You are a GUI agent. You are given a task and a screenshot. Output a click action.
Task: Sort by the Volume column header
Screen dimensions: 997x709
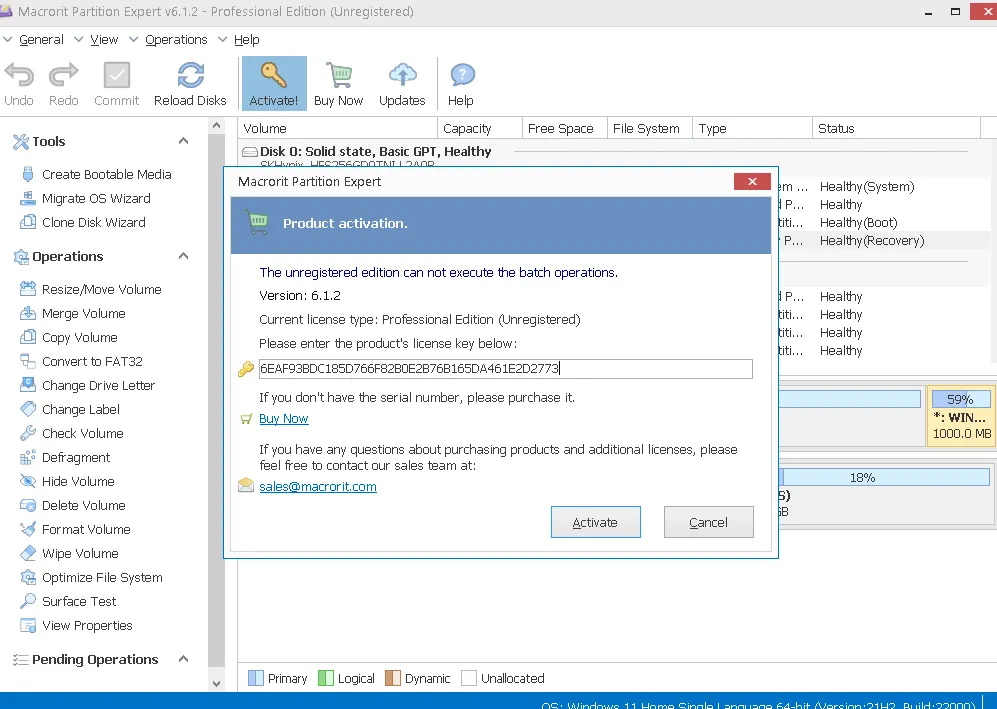point(338,128)
